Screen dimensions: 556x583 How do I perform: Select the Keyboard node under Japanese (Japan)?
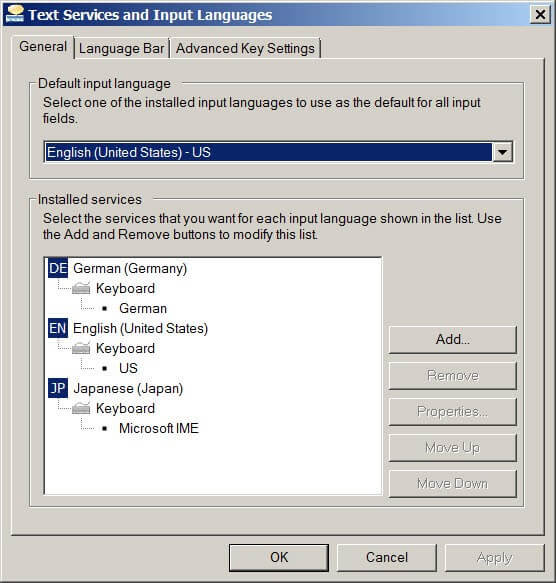[125, 409]
